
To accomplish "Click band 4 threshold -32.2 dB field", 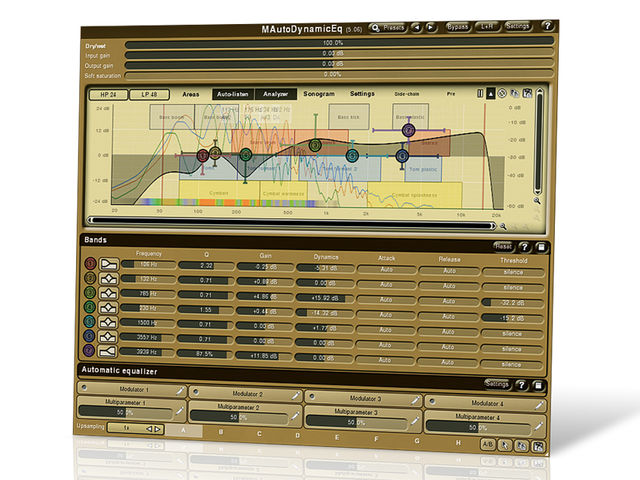I will click(512, 303).
